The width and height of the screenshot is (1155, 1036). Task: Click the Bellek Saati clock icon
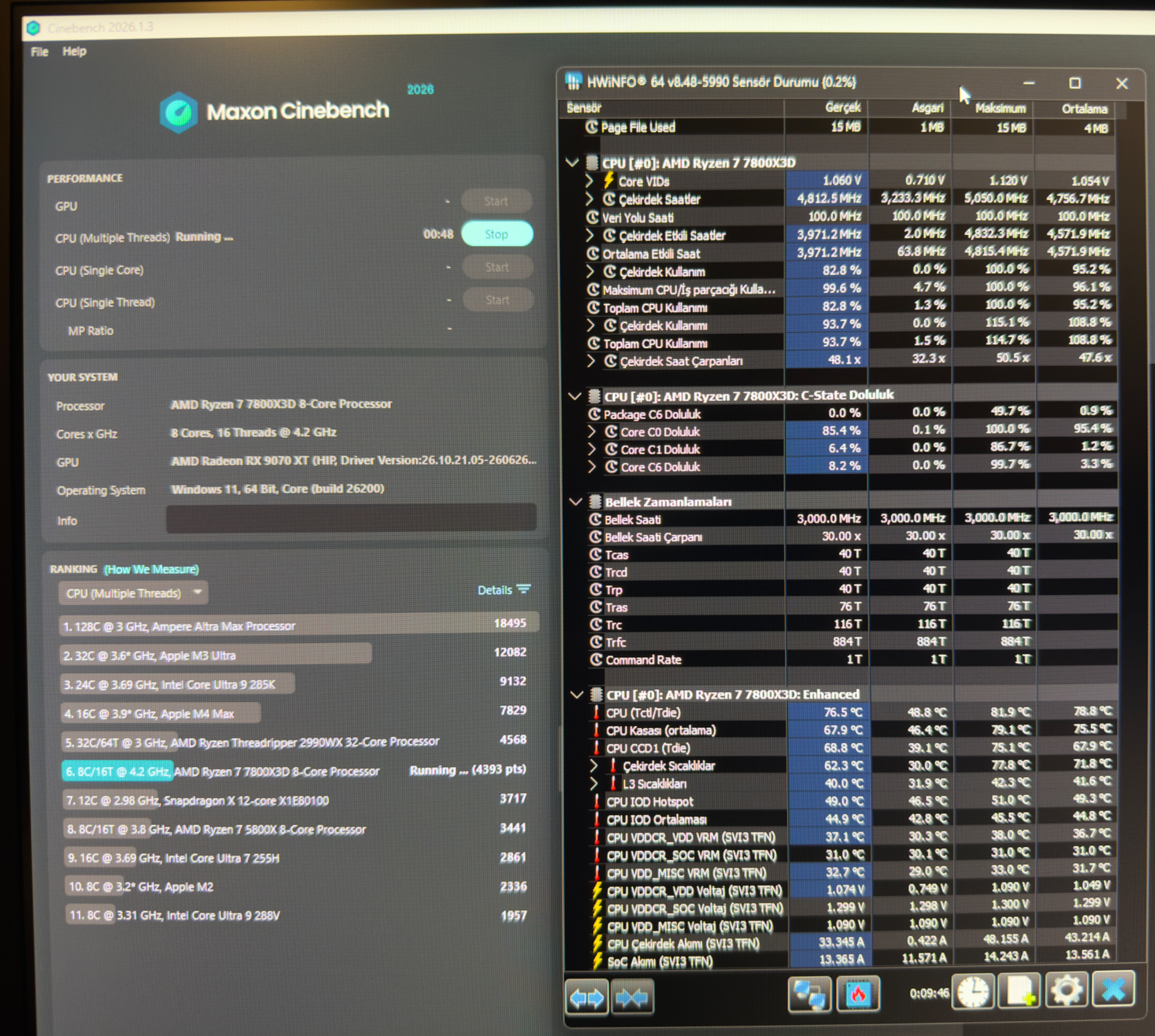click(x=595, y=519)
